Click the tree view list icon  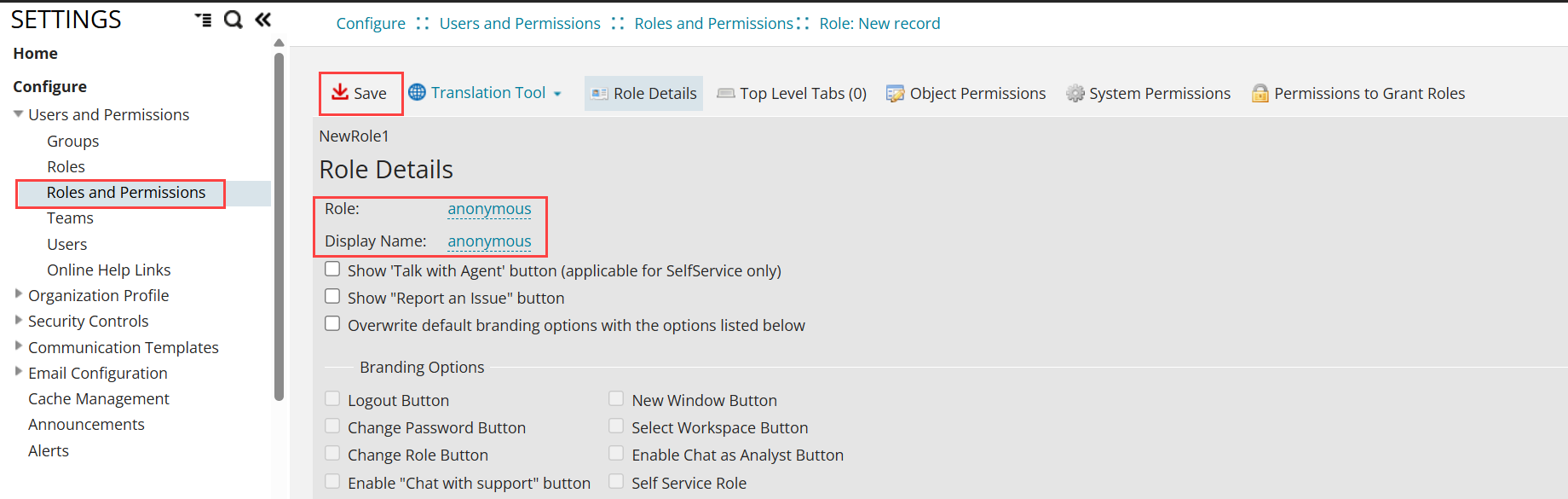click(204, 20)
